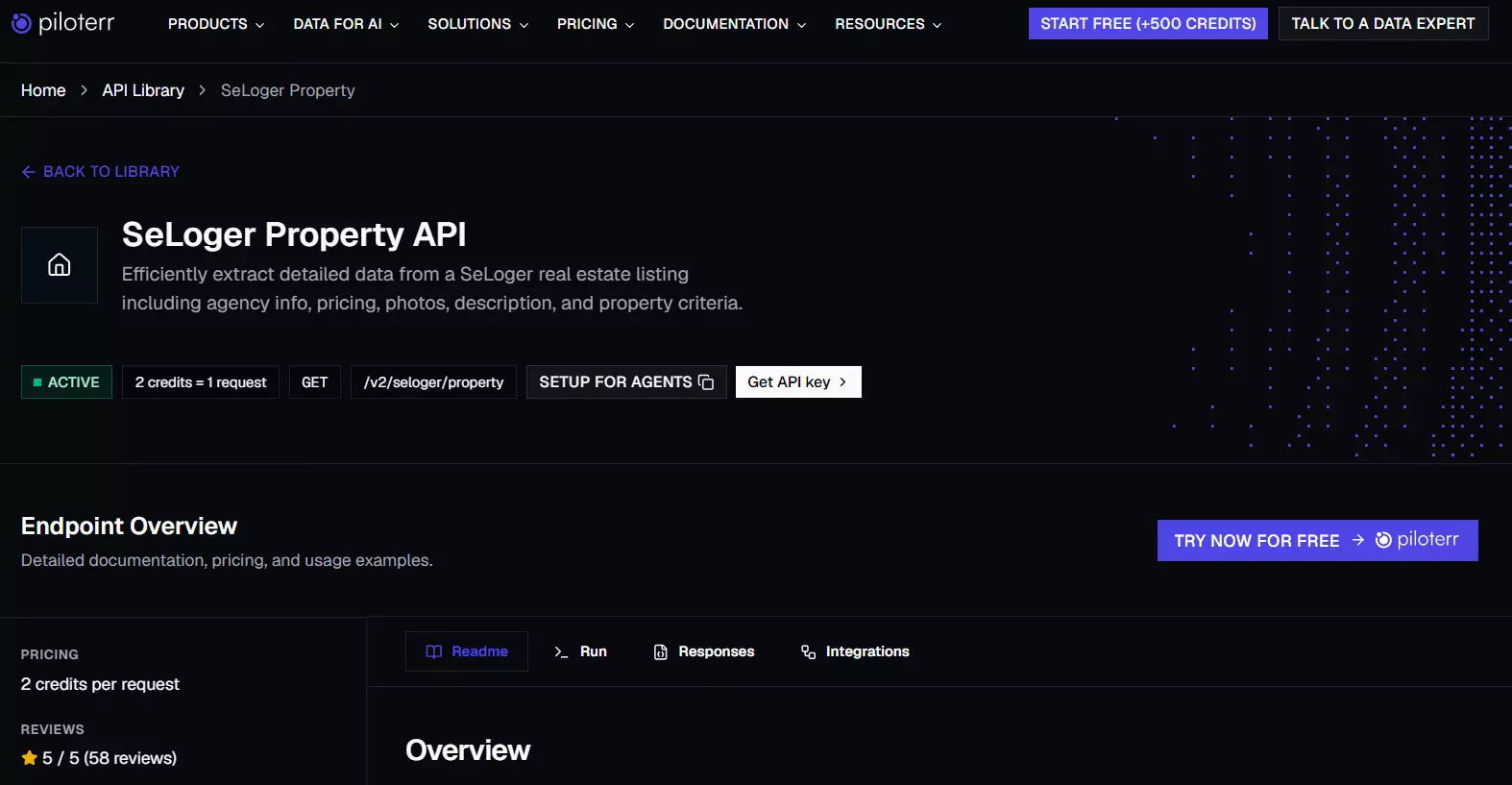Screen dimensions: 1512x785
Task: Click Try Now For Free button
Action: tap(1318, 541)
